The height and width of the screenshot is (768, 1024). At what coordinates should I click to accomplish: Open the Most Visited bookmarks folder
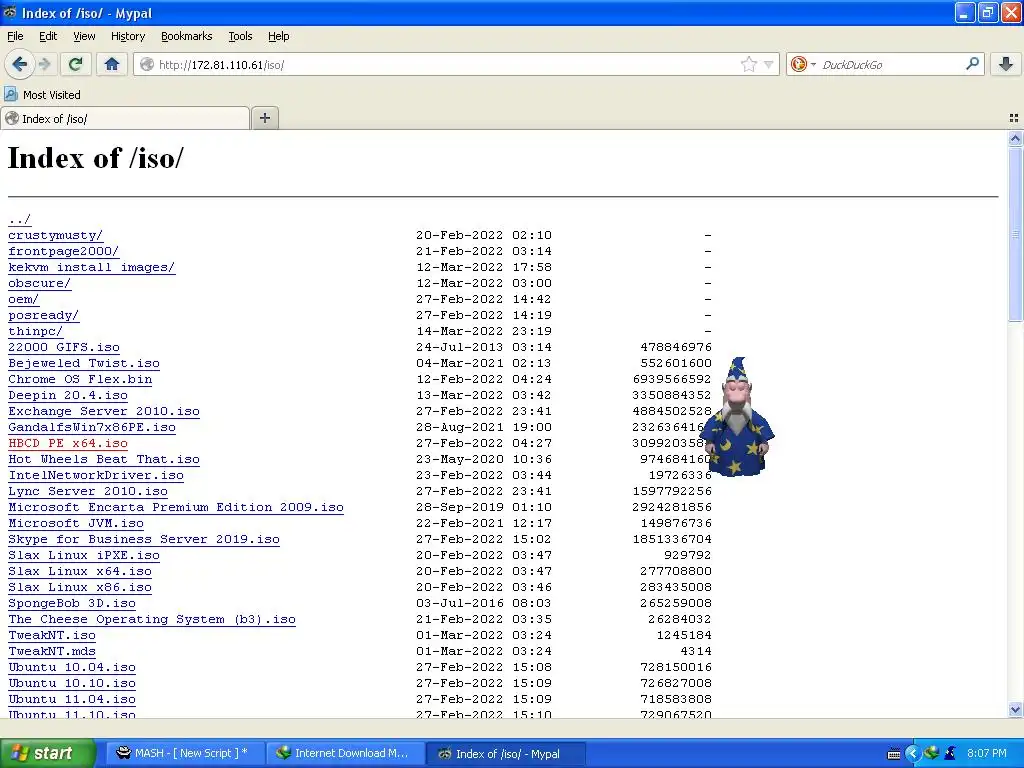tap(43, 95)
